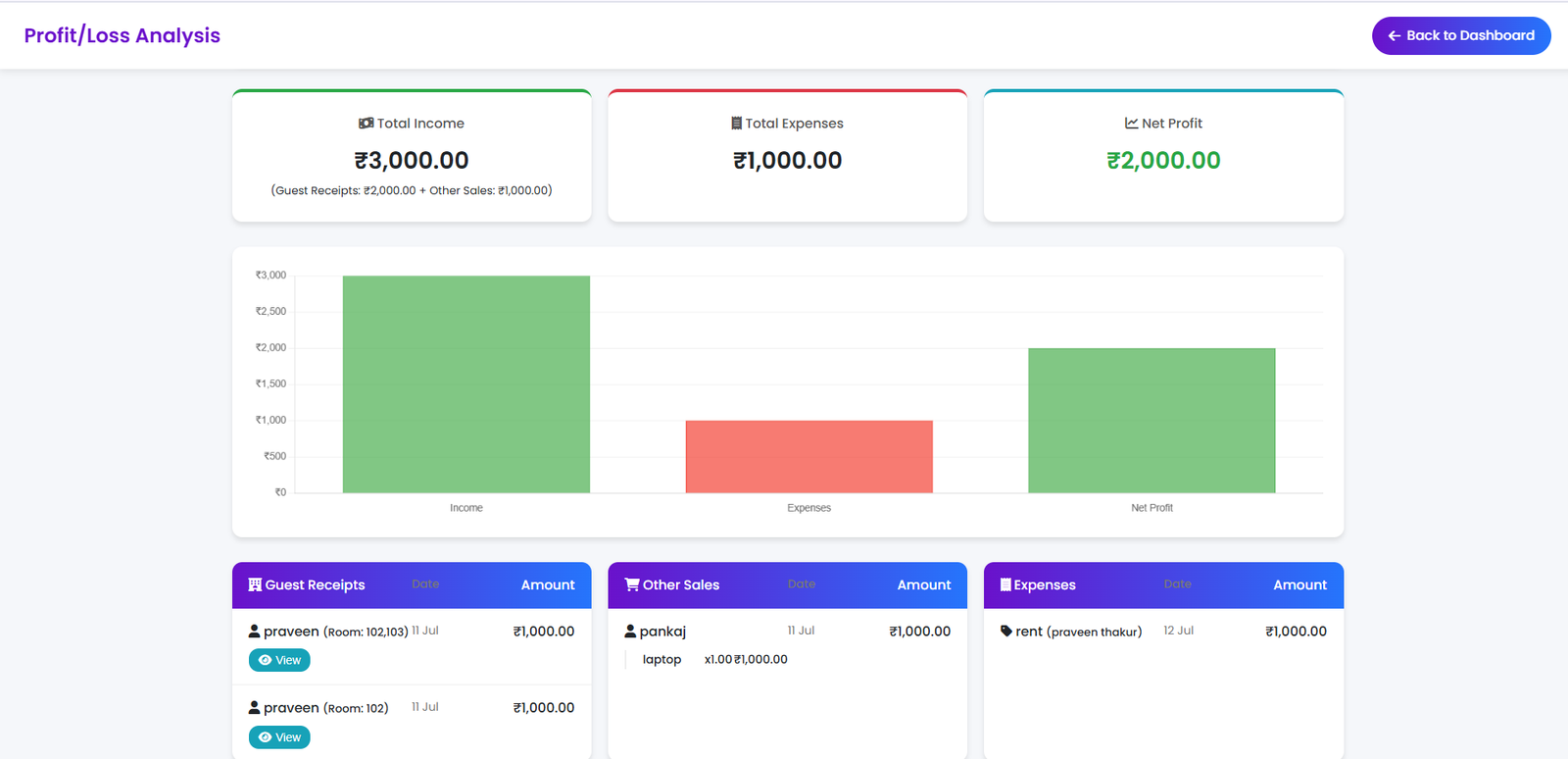Click the tag icon next to rent expense
The width and height of the screenshot is (1568, 759).
click(1005, 632)
